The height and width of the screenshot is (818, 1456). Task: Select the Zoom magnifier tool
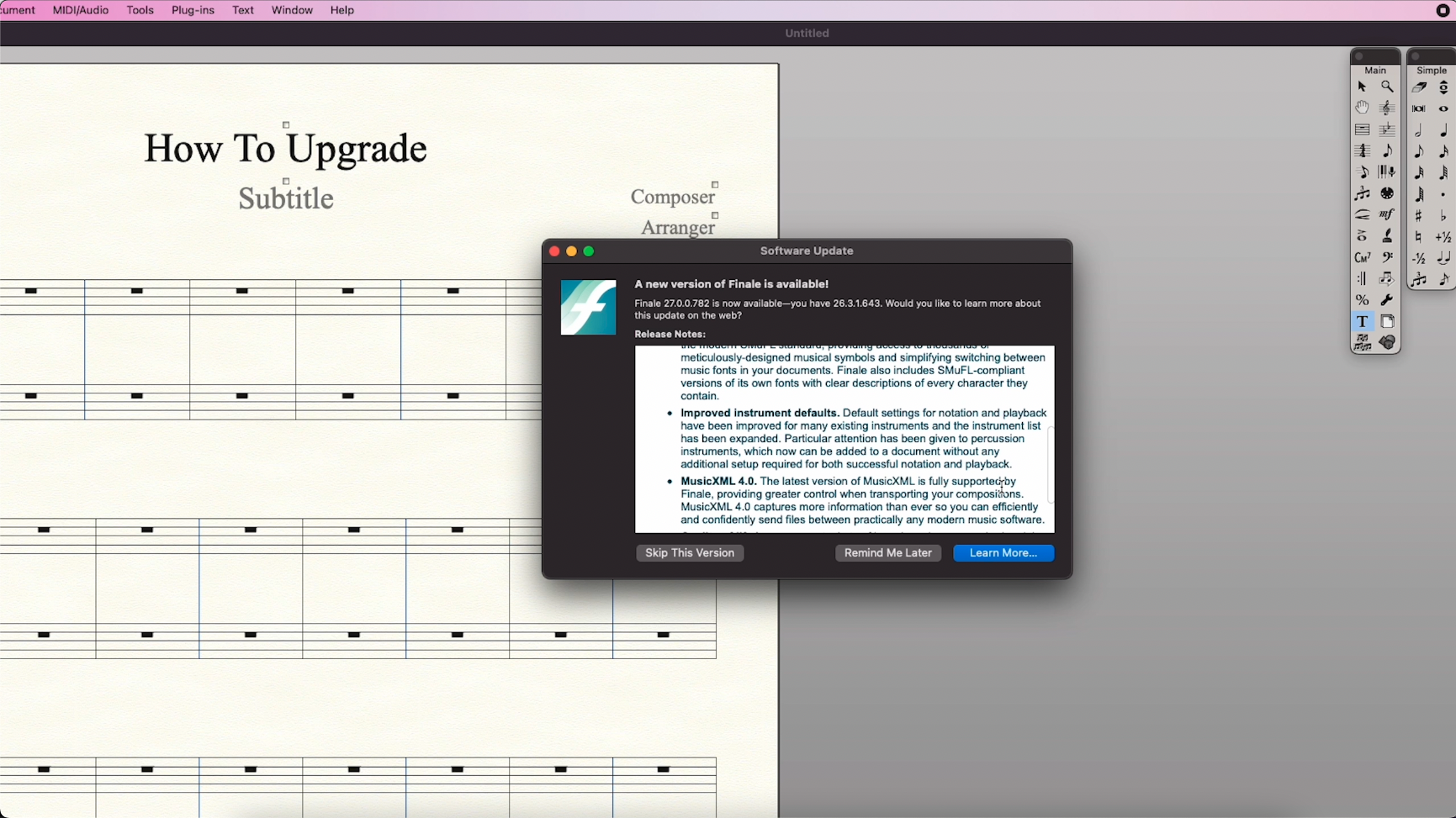pos(1387,87)
